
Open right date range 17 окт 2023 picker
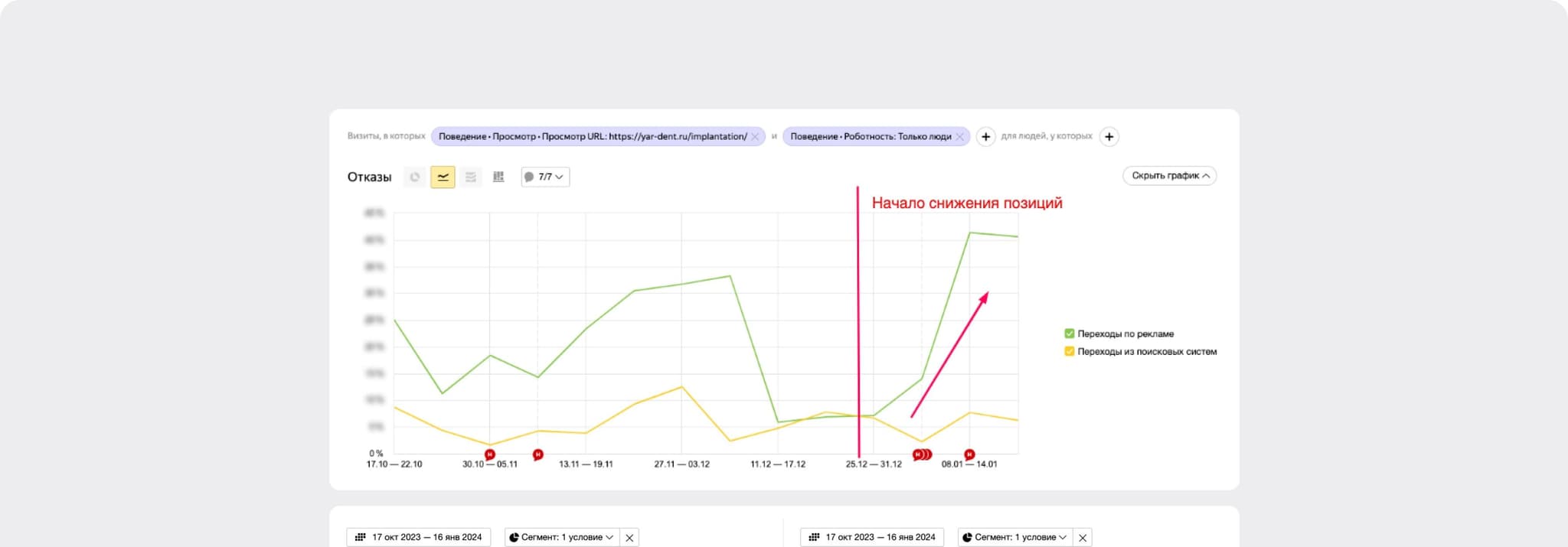tap(872, 538)
